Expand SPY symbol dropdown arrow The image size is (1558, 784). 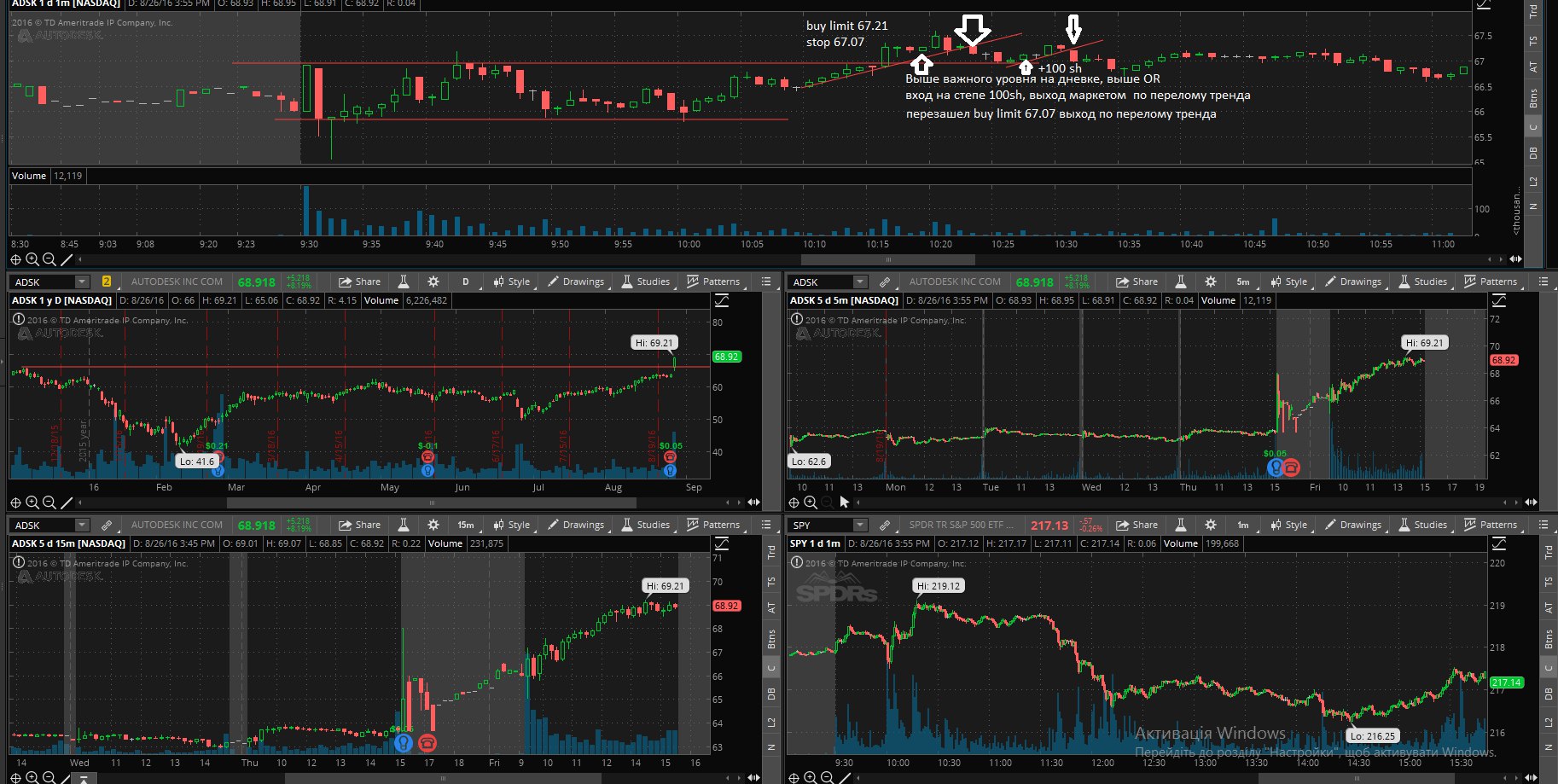click(x=860, y=525)
